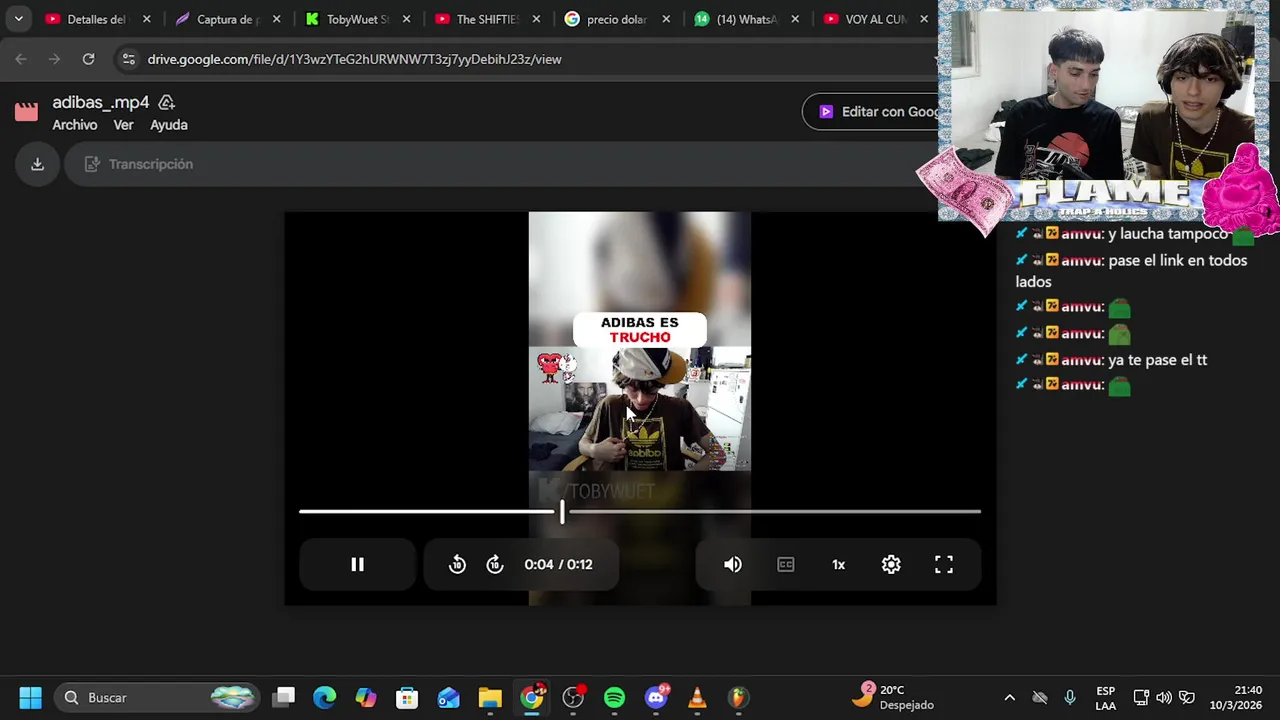Open the 1x playback speed menu
This screenshot has height=720, width=1280.
tap(839, 564)
